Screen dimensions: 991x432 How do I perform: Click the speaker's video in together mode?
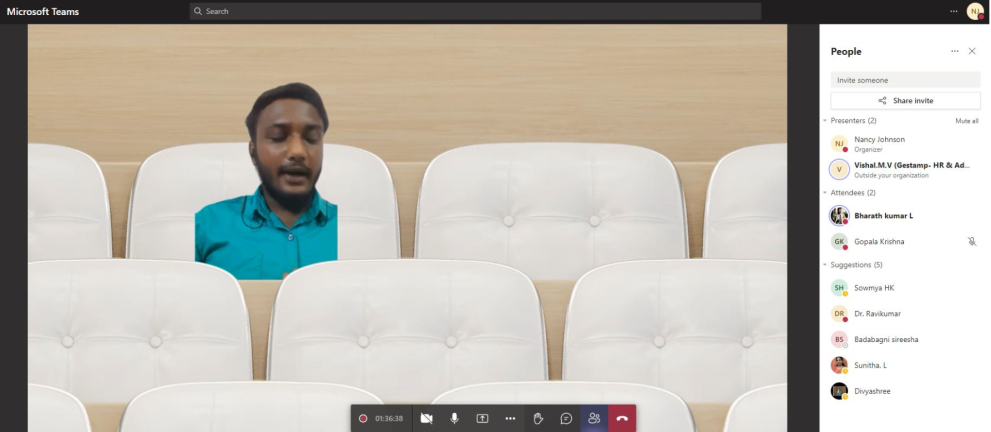266,181
